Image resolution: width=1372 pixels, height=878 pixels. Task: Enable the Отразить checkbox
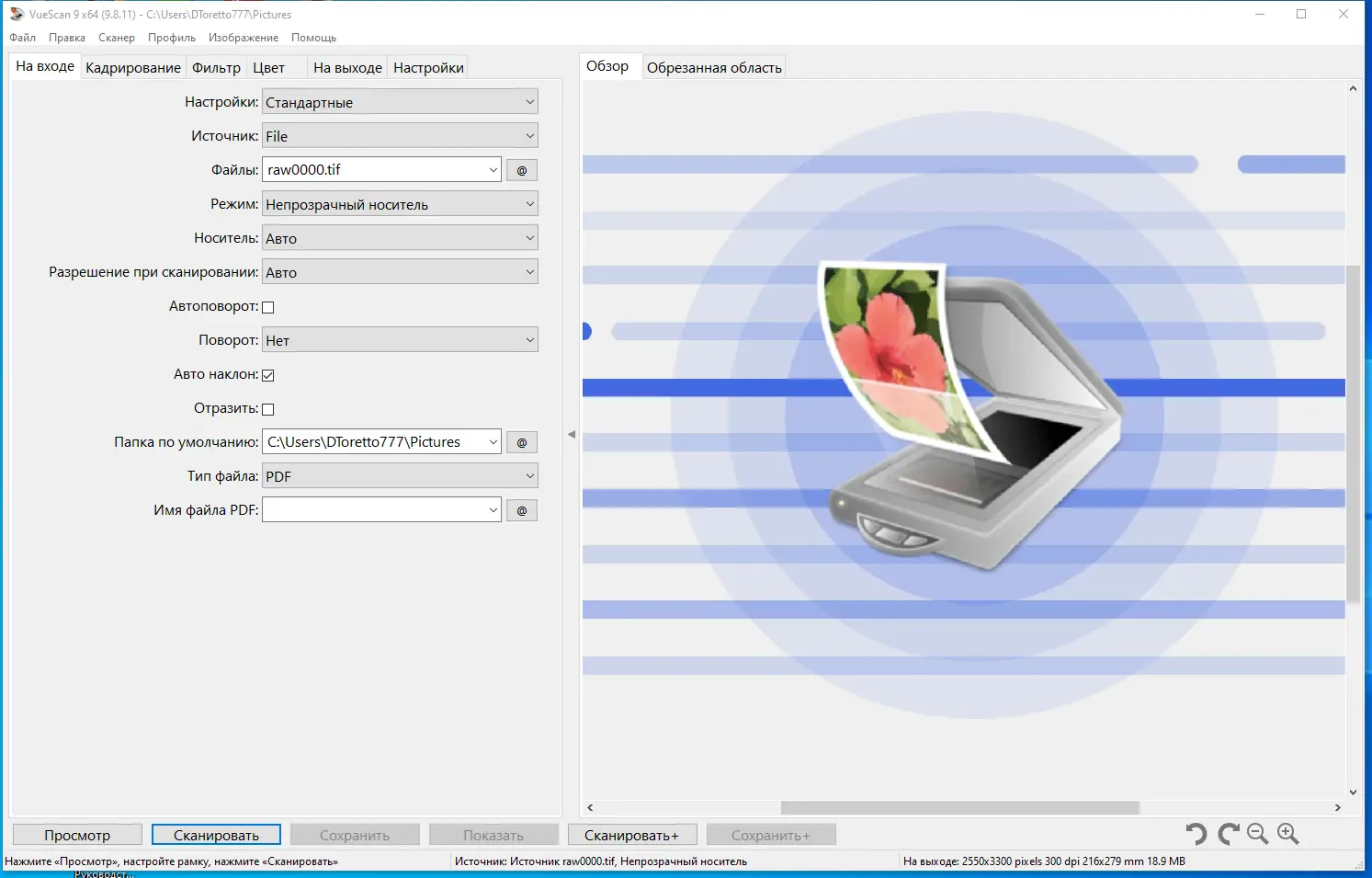267,408
